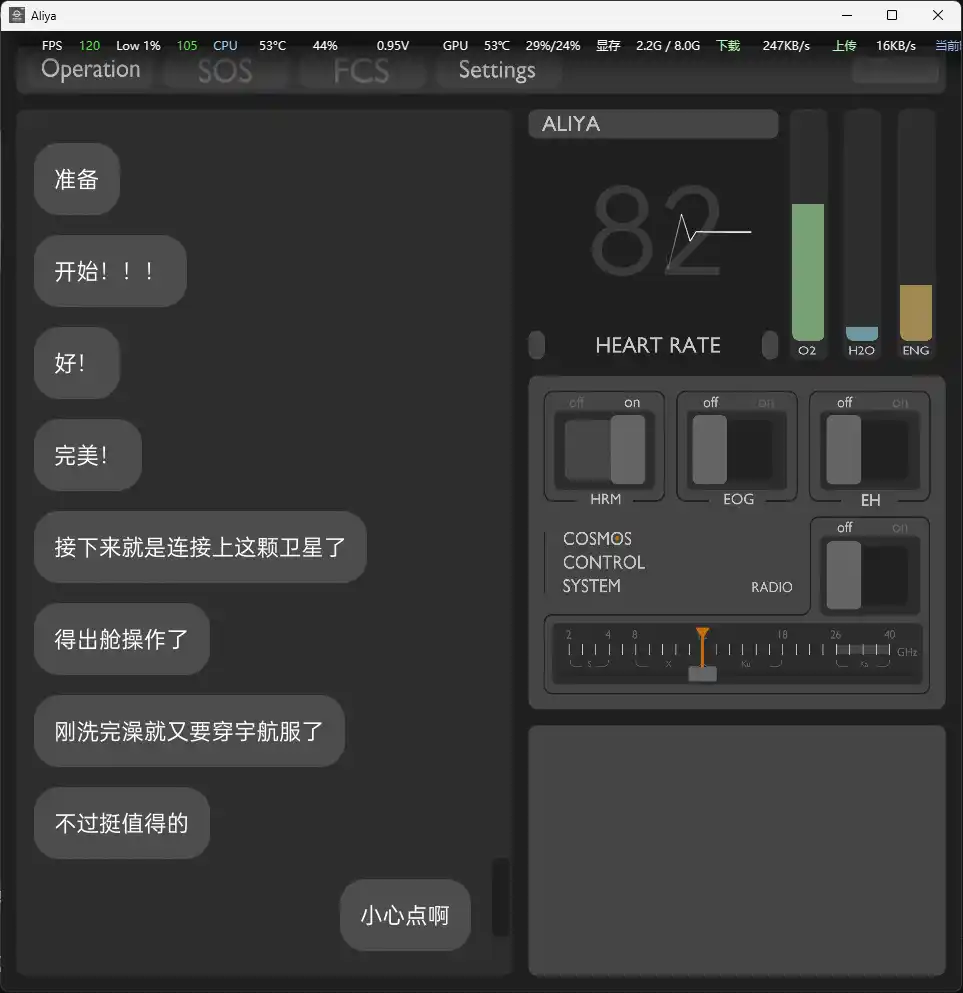
Task: Click the left arrow beside HEART RATE
Action: pyautogui.click(x=537, y=345)
